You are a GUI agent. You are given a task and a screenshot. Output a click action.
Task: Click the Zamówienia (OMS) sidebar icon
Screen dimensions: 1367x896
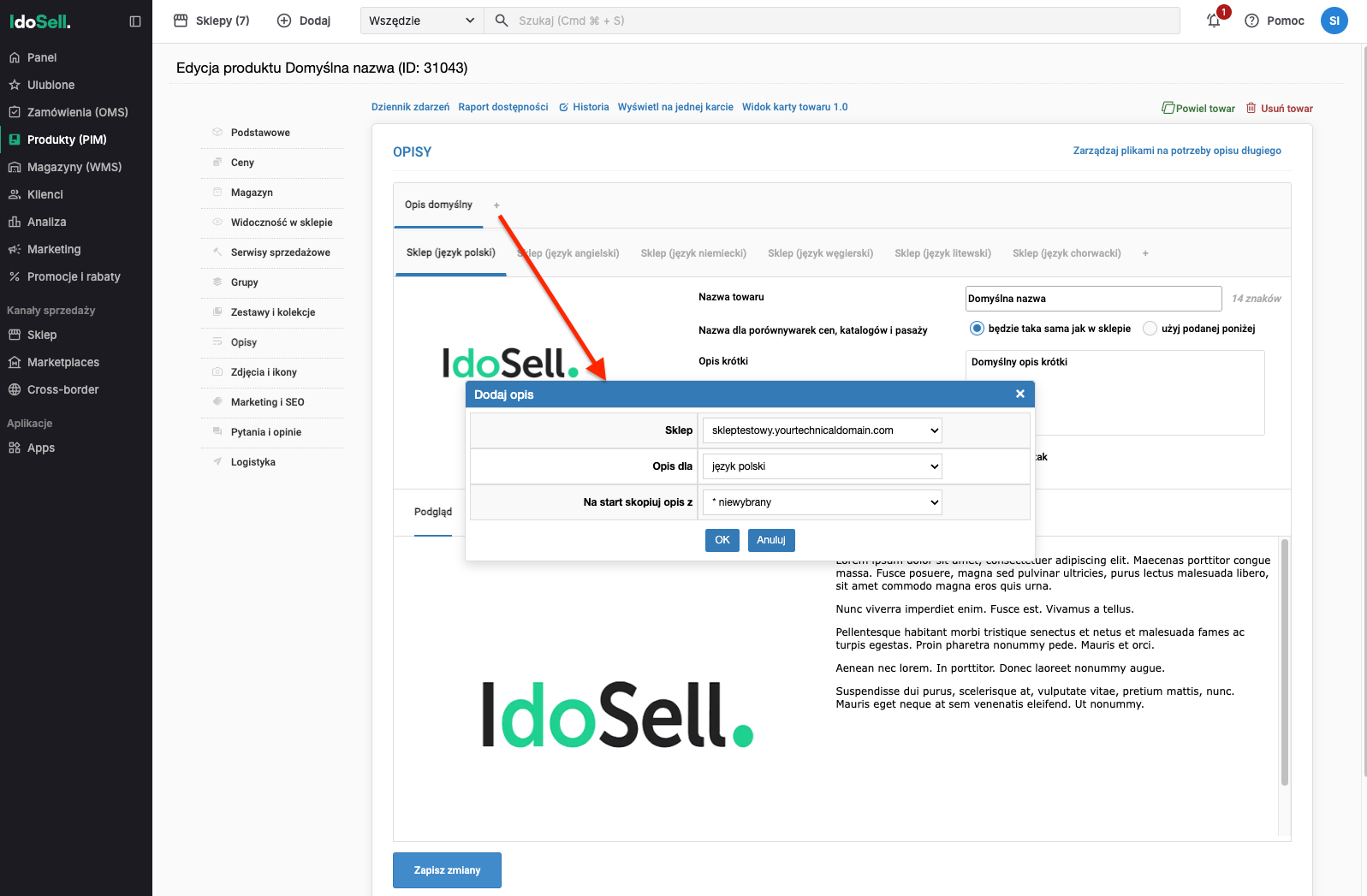15,112
